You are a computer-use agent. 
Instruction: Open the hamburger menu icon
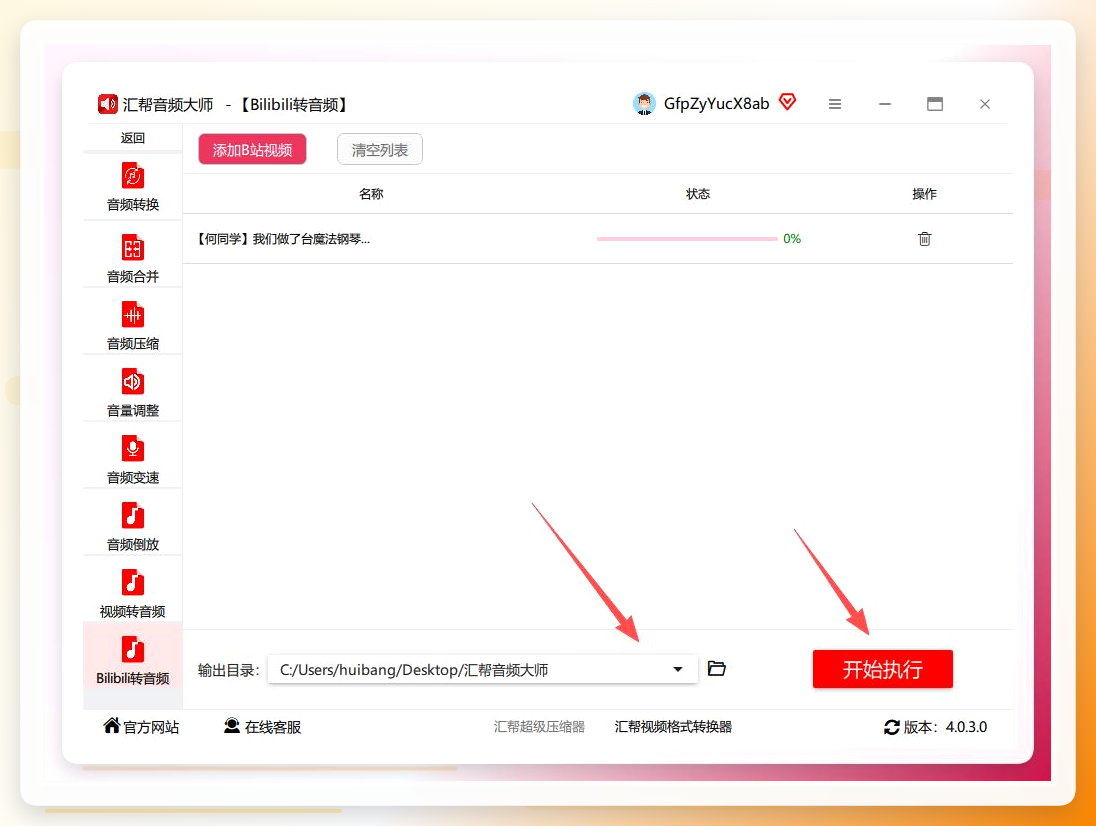coord(835,104)
